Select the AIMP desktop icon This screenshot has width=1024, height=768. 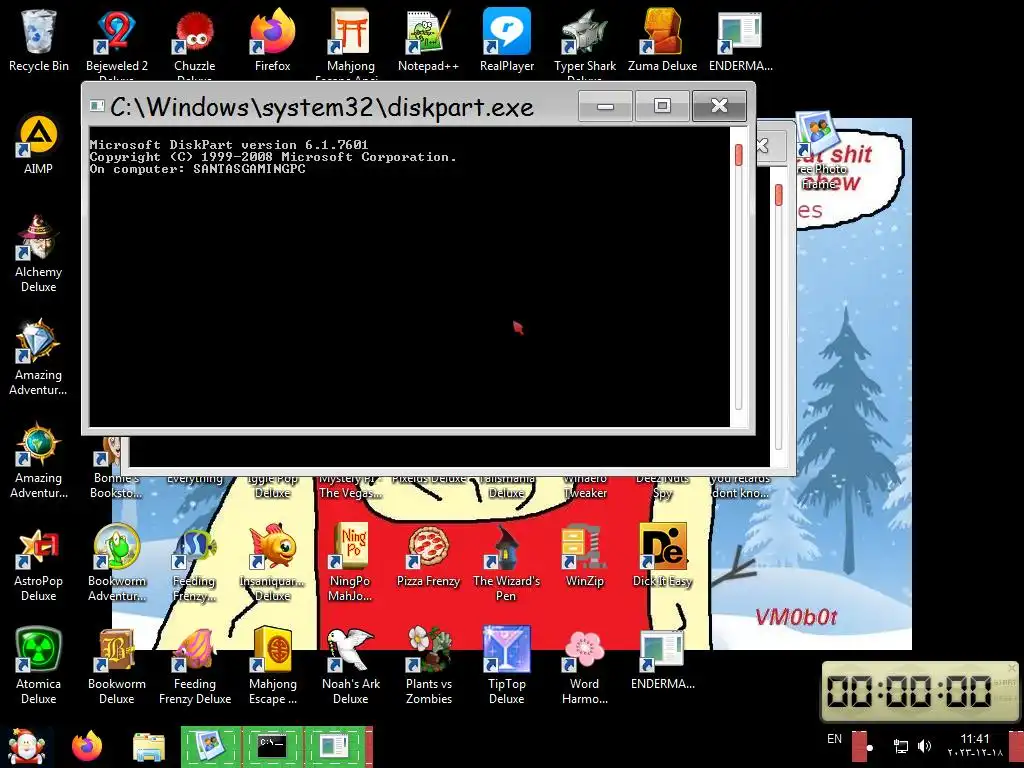[39, 144]
